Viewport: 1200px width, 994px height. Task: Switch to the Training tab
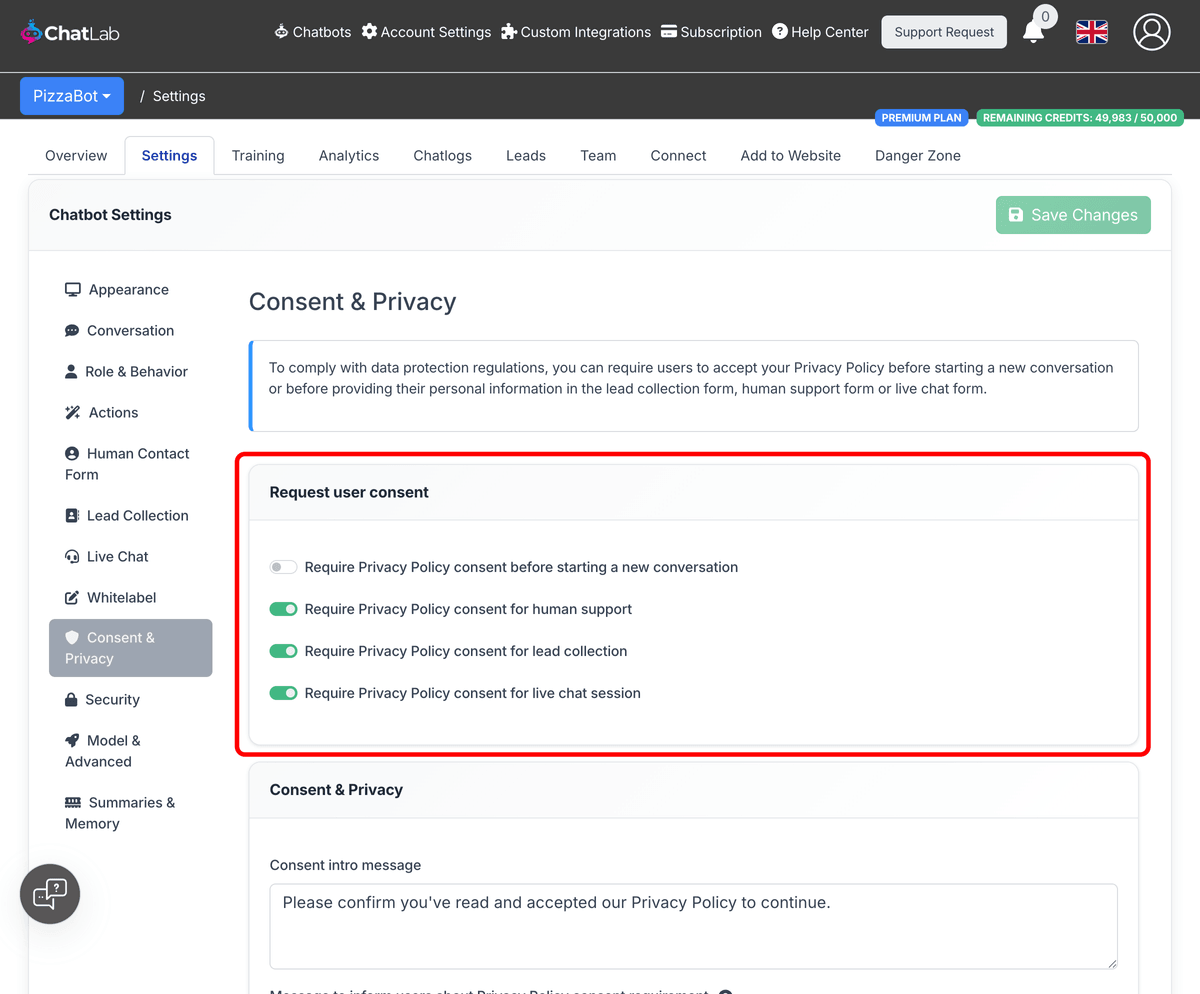click(257, 155)
